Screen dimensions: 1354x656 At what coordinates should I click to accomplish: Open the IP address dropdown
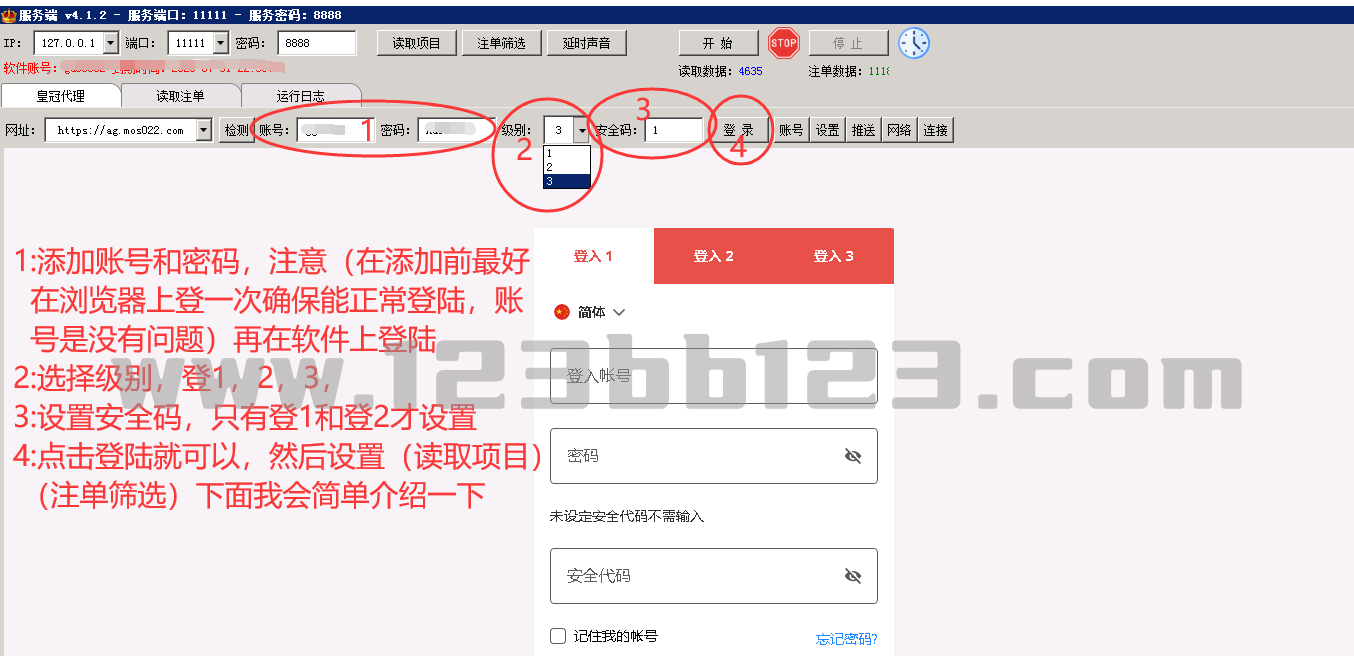110,43
